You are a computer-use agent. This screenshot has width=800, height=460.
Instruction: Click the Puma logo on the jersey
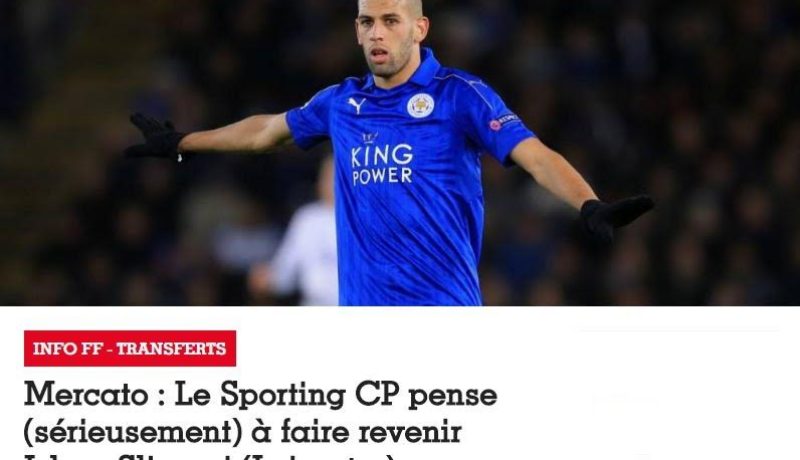pos(357,105)
